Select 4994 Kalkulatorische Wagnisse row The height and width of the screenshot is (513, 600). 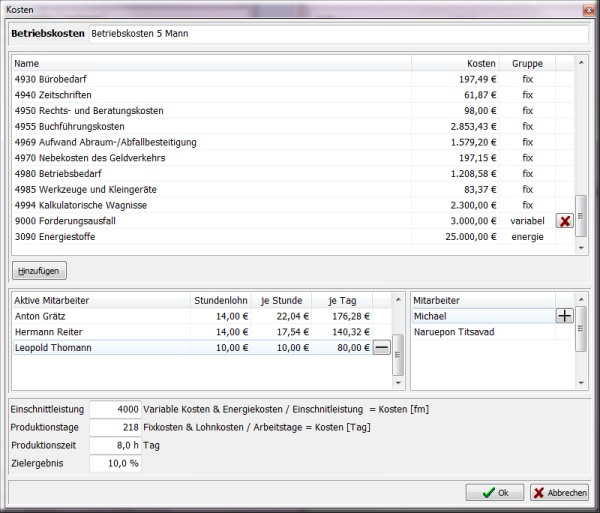point(293,205)
